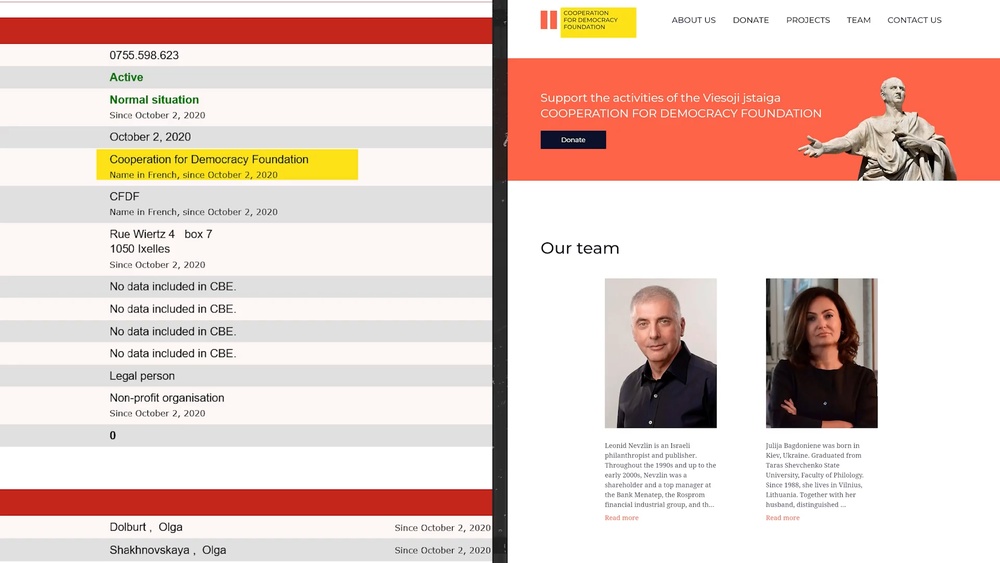Image resolution: width=1000 pixels, height=563 pixels.
Task: Select TEAM in the top navigation
Action: tap(858, 20)
